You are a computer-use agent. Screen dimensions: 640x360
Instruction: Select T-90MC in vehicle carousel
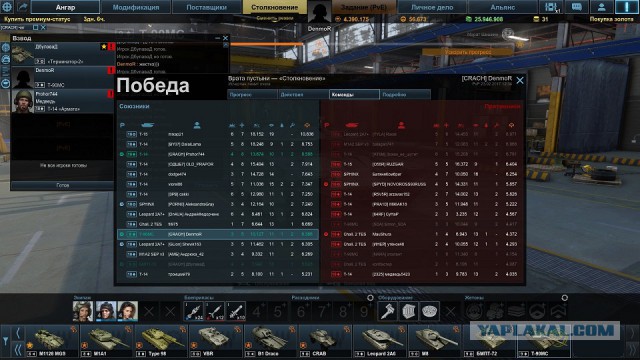tap(543, 342)
